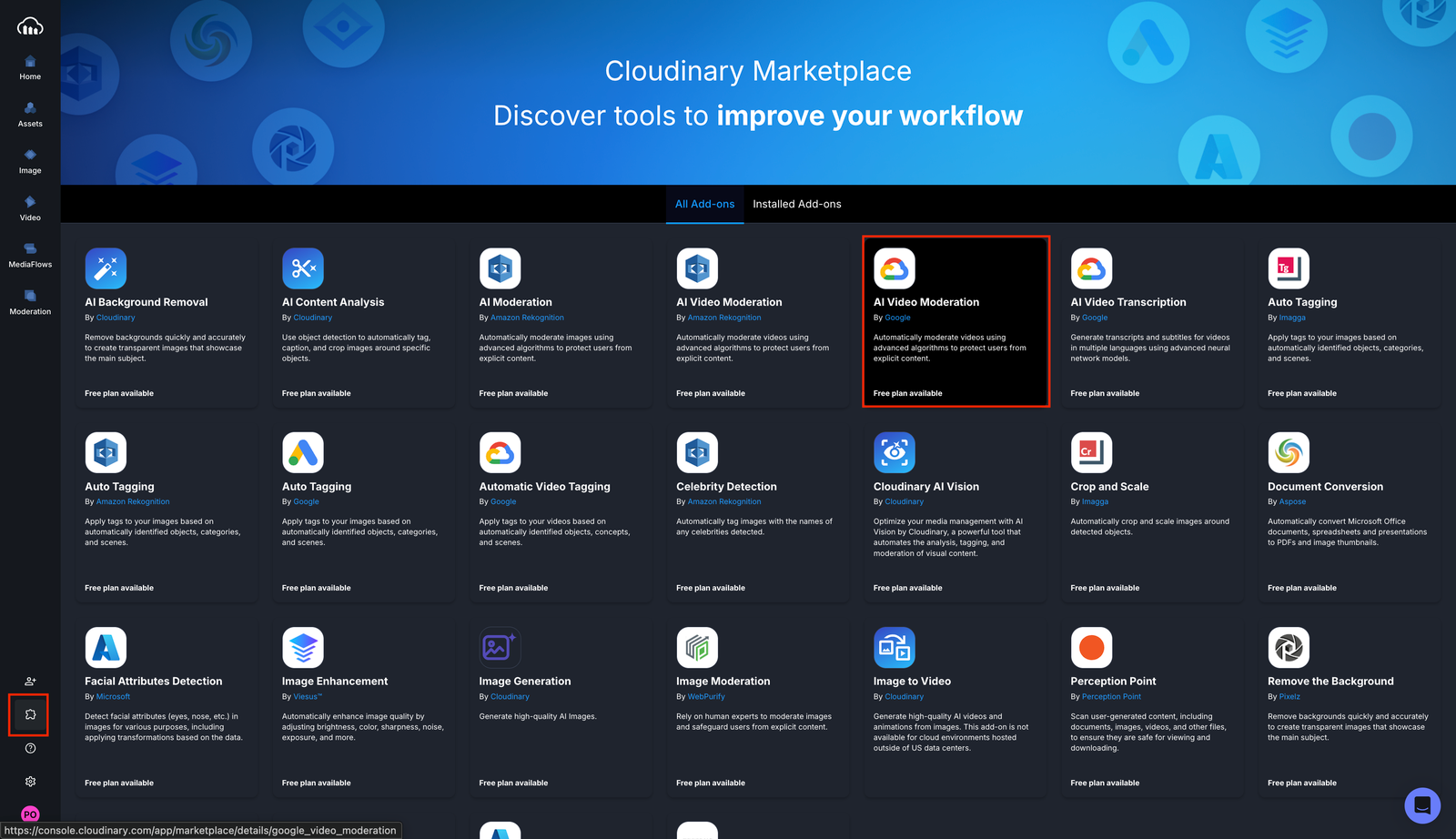Click the AI Moderation Amazon Rekognition icon
Image resolution: width=1456 pixels, height=839 pixels.
500,268
